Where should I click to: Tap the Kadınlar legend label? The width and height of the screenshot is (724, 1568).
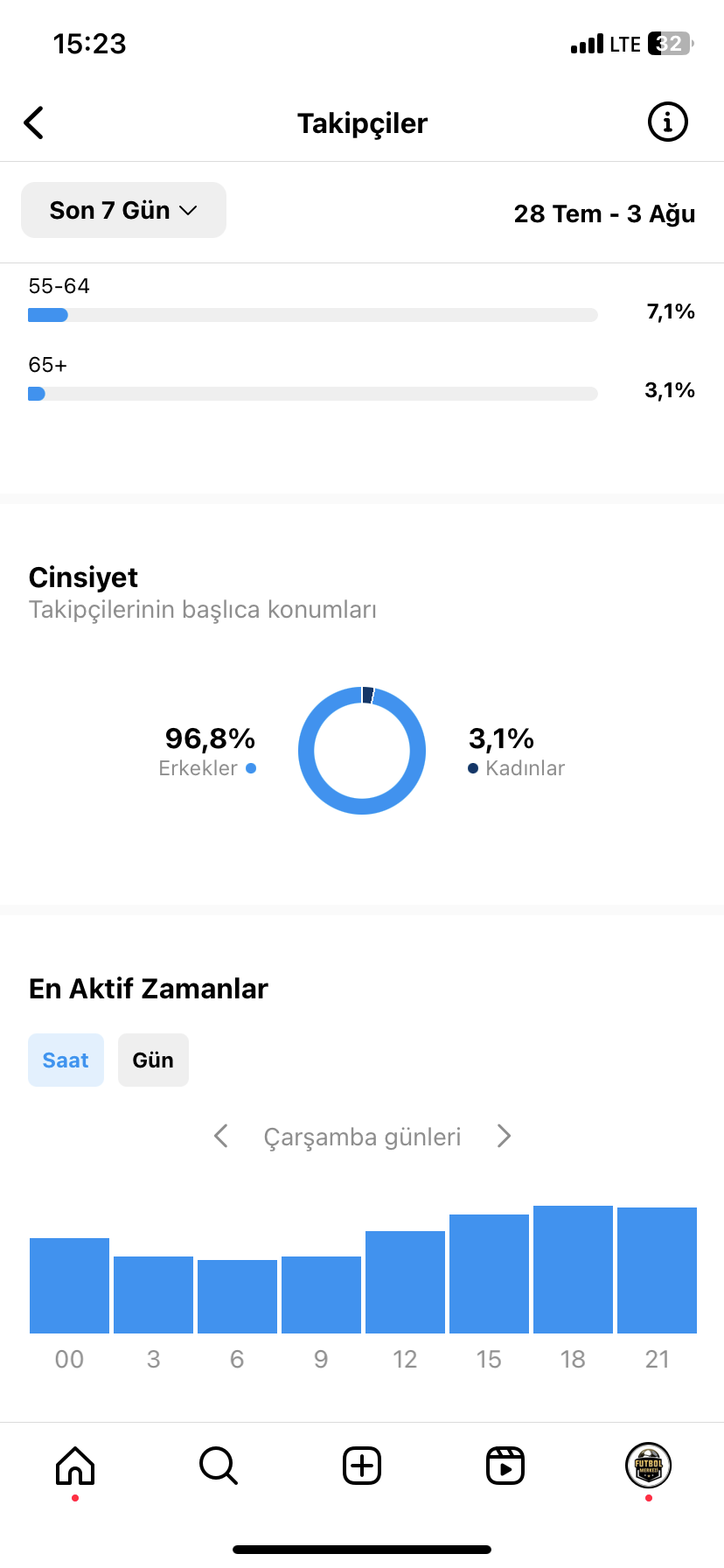(x=526, y=768)
